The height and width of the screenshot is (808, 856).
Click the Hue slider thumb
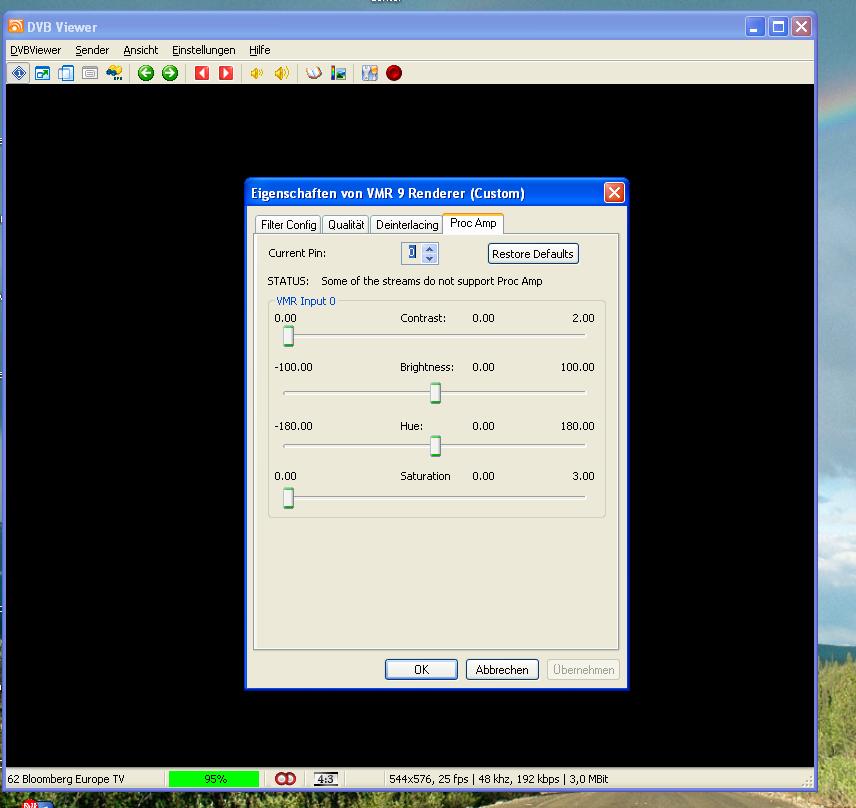click(435, 446)
